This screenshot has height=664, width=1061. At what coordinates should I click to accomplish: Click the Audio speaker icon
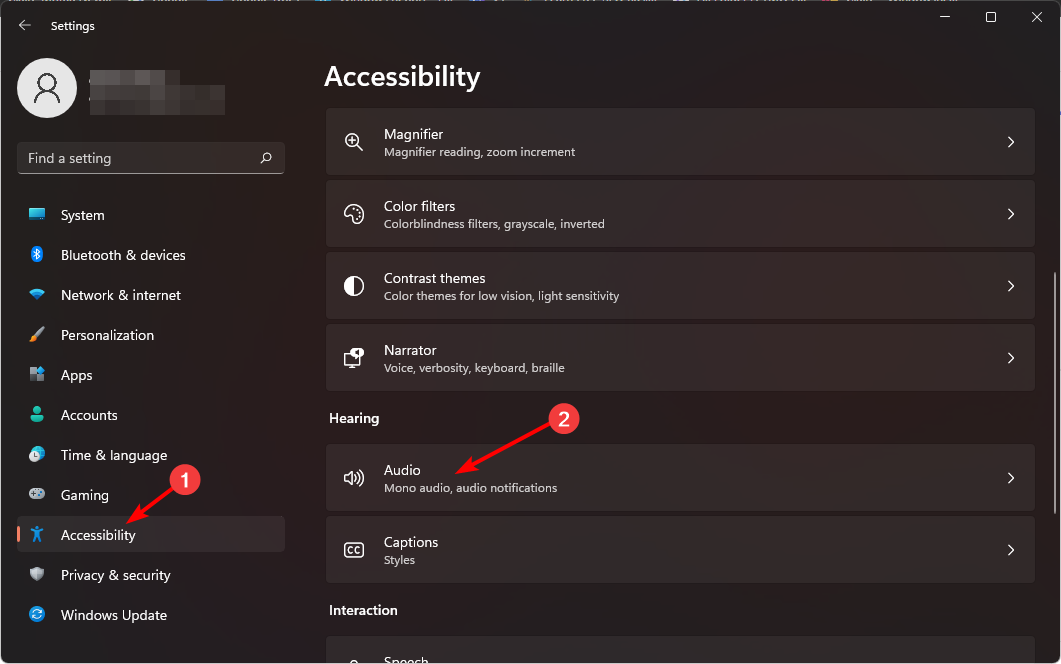(x=354, y=477)
